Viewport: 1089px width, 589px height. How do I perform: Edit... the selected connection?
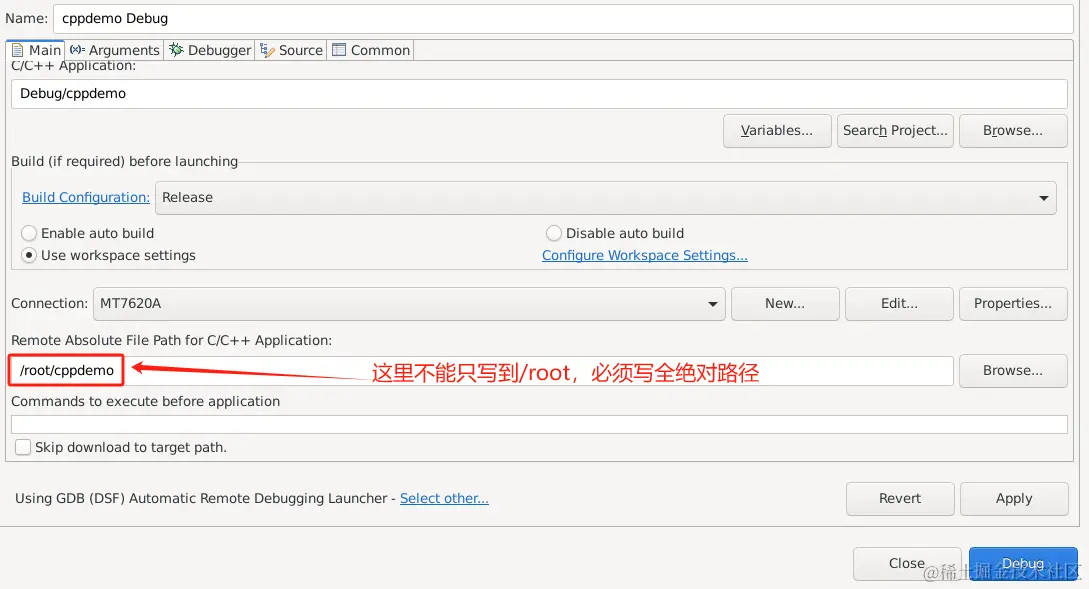(x=899, y=304)
